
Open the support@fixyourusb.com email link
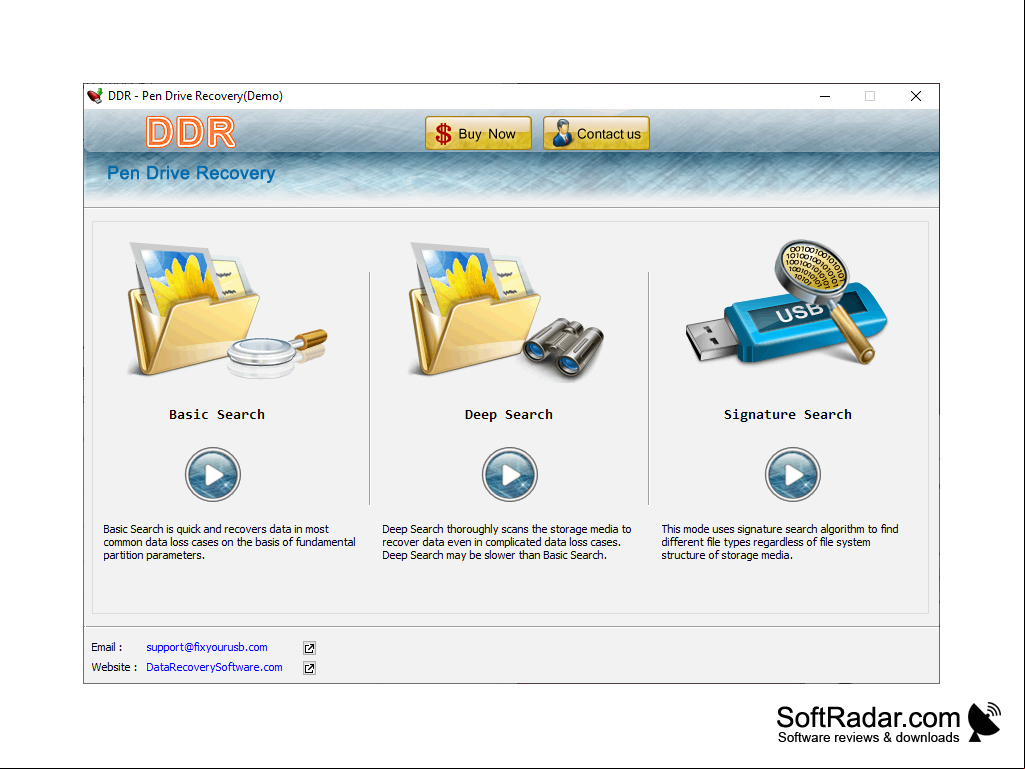coord(207,647)
